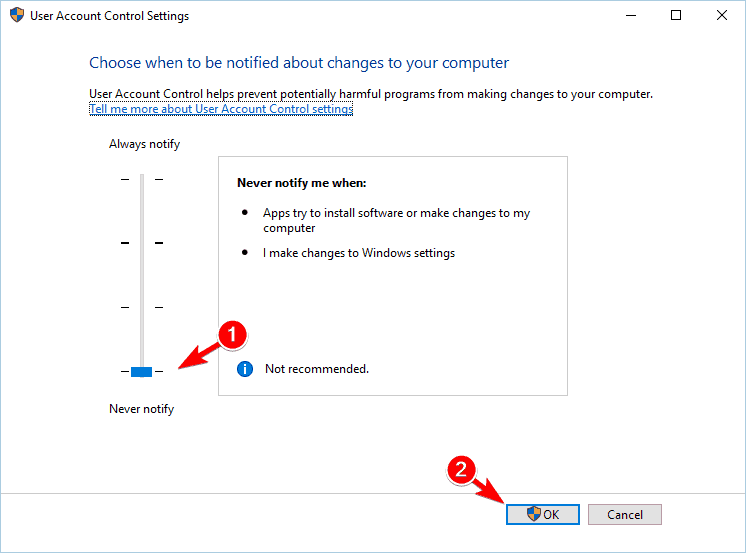Click the 'User Account Control Settings' window title

click(109, 16)
